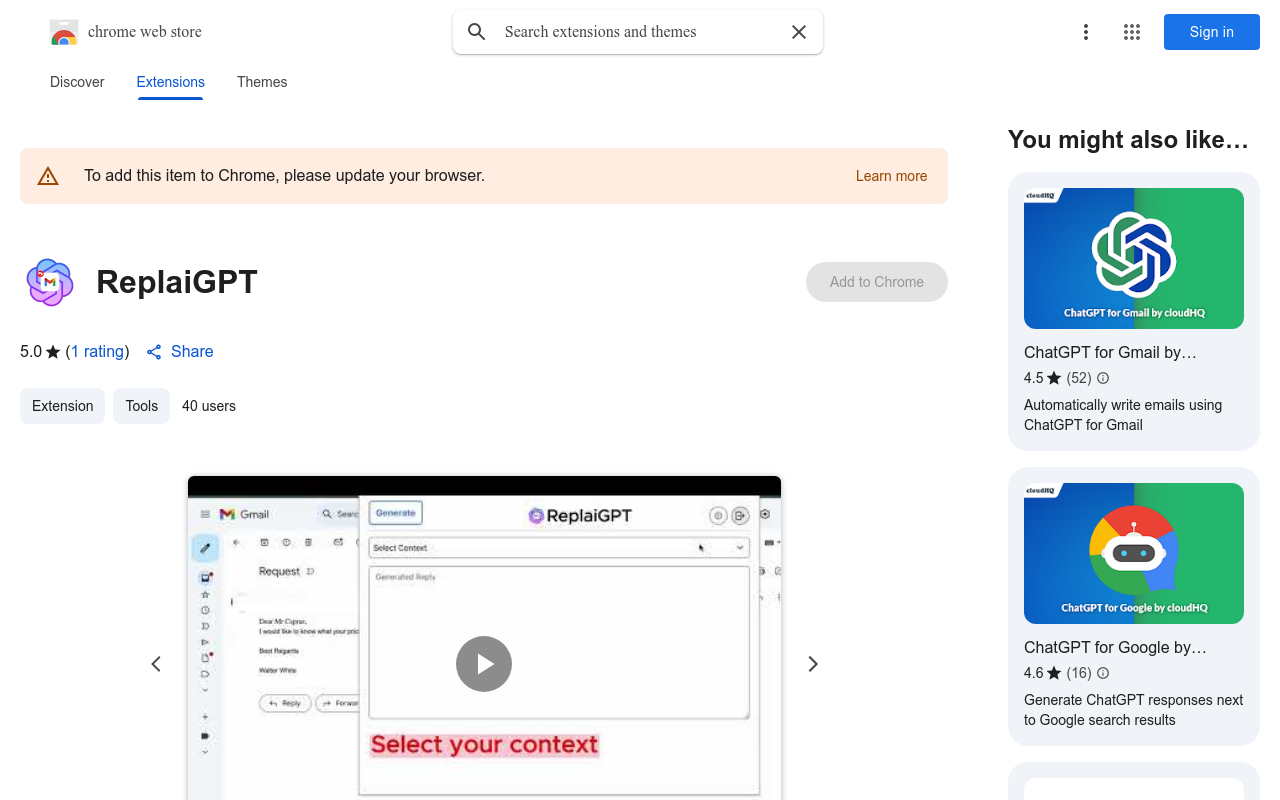This screenshot has height=800, width=1280.
Task: Advance to the next screenshot slide
Action: (813, 664)
